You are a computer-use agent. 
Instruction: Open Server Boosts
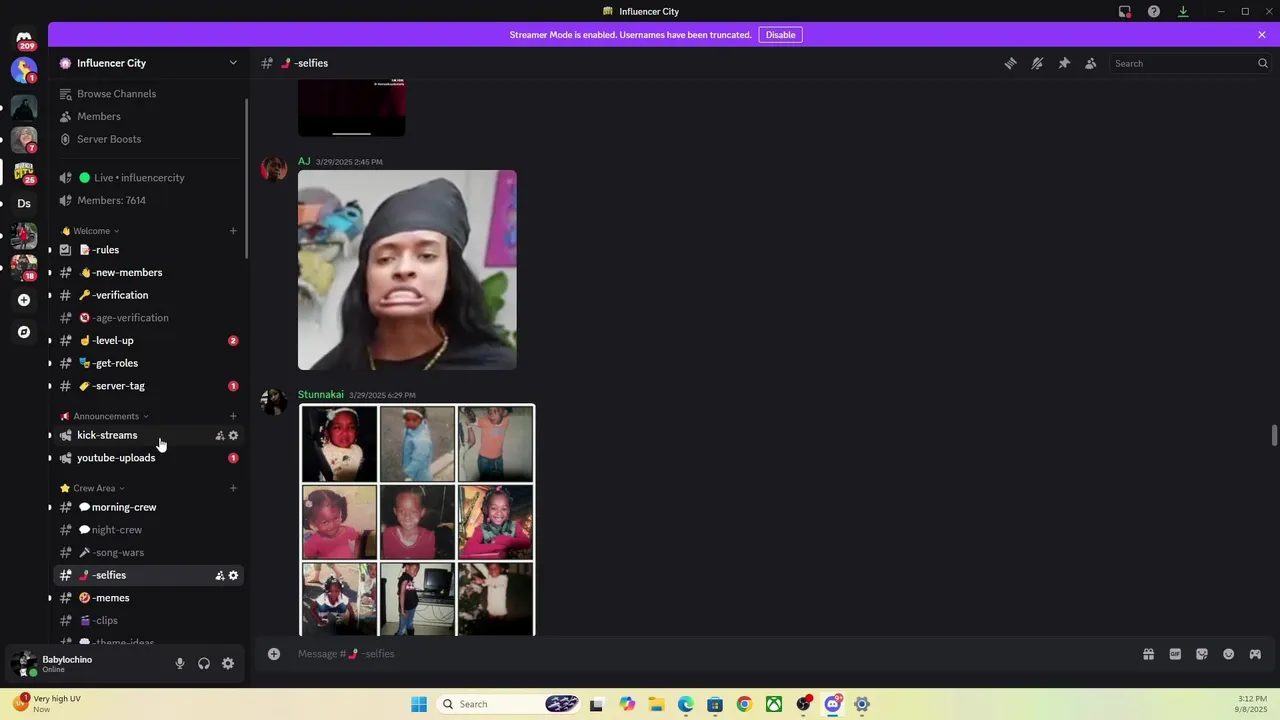148,139
